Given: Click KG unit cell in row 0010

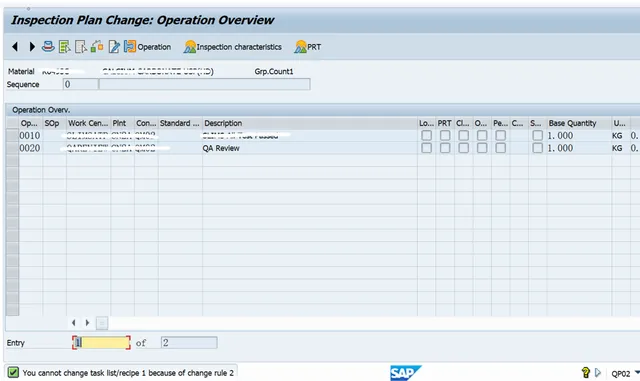Looking at the screenshot, I should coord(620,136).
